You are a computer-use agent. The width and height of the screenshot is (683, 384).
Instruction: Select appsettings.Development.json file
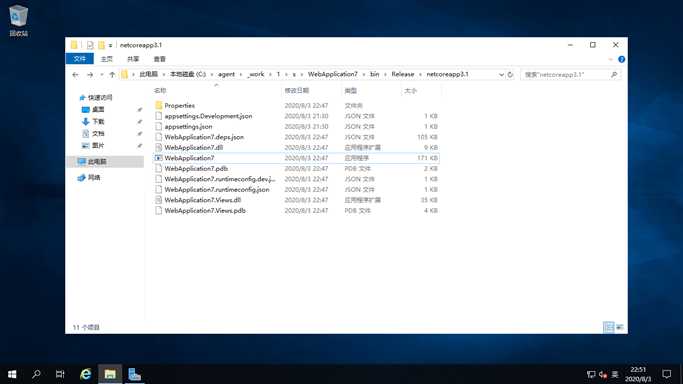pyautogui.click(x=208, y=116)
